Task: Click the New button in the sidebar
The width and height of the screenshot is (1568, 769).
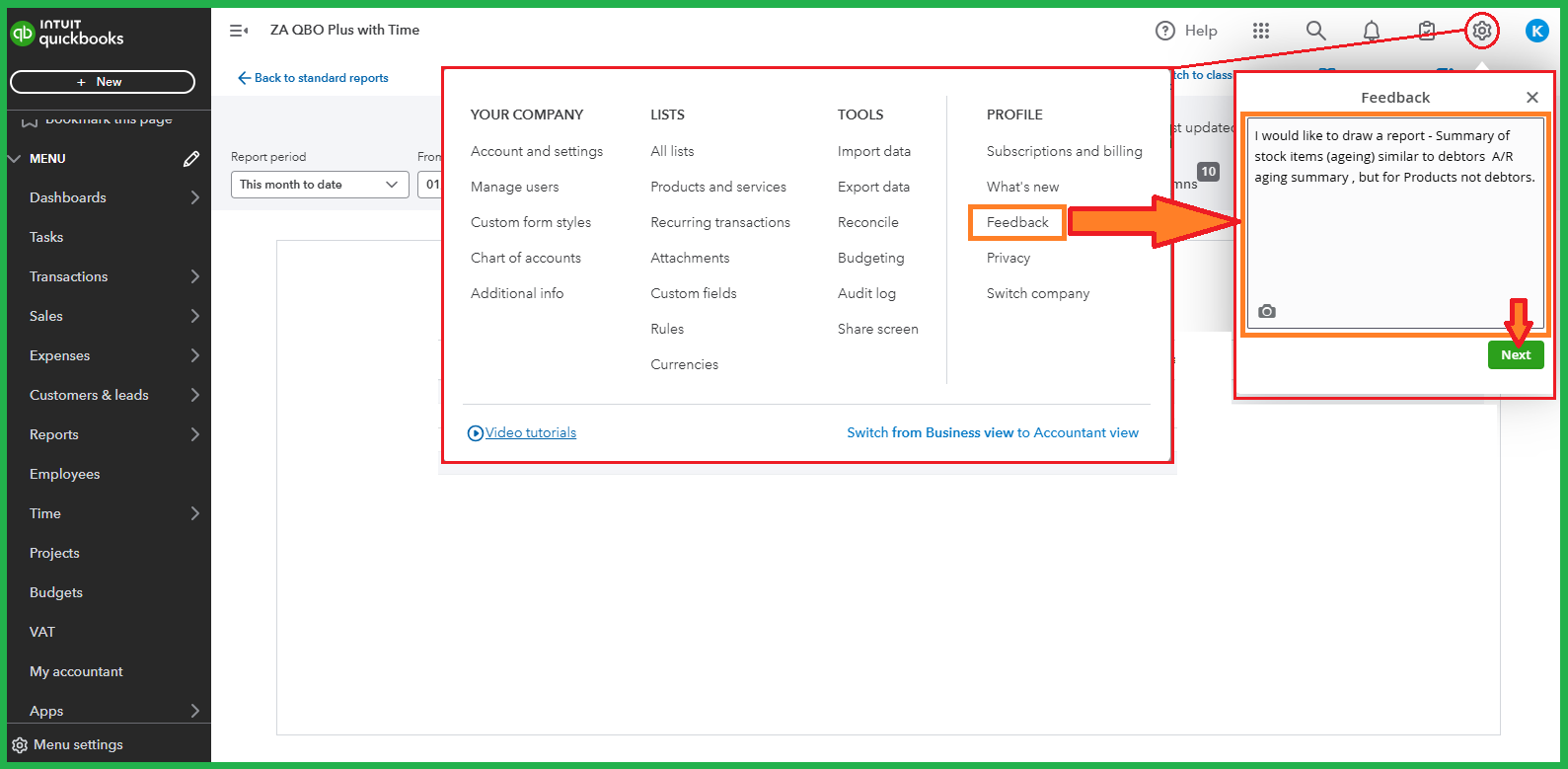Action: (x=103, y=82)
